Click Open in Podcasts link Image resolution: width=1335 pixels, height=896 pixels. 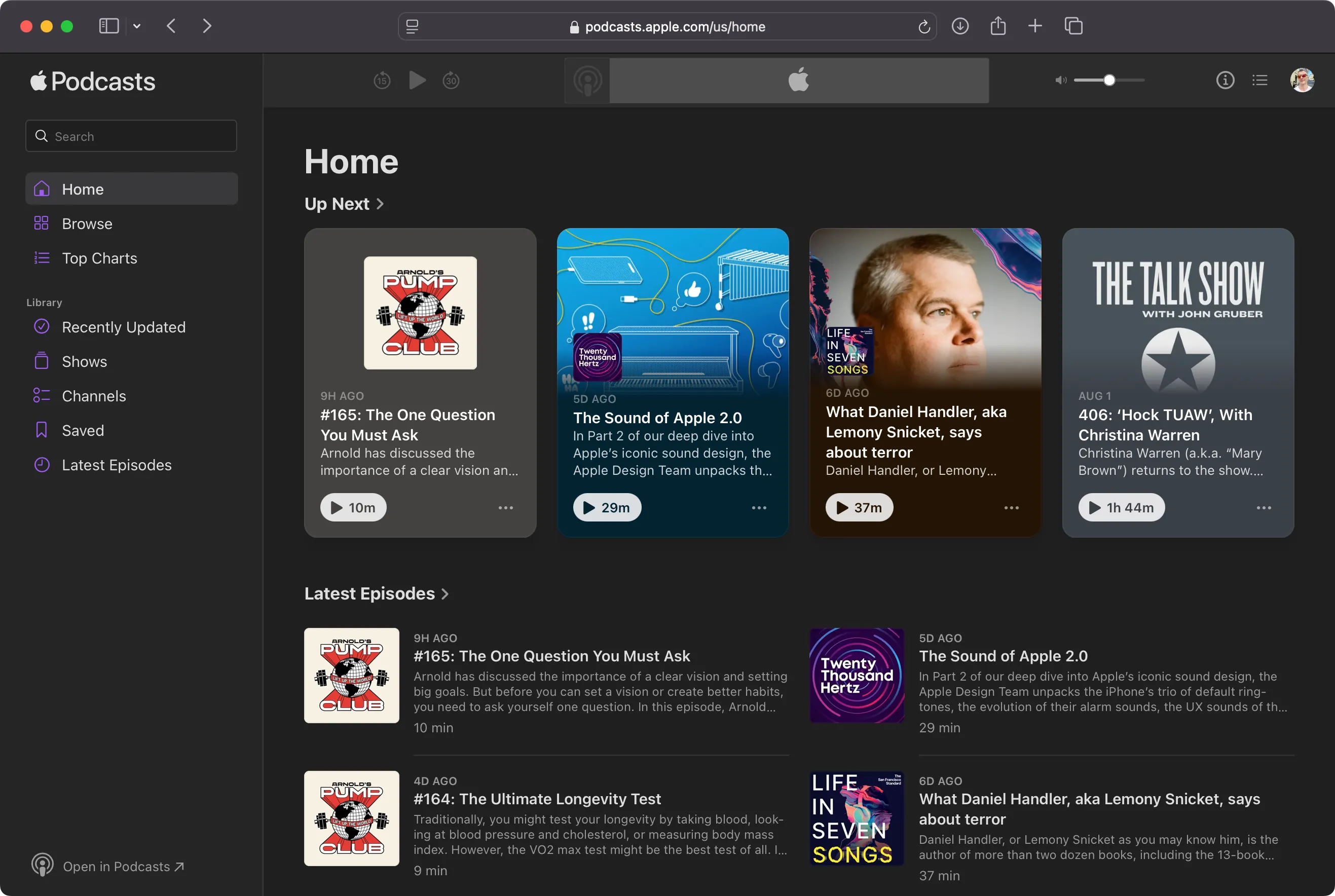tap(108, 866)
